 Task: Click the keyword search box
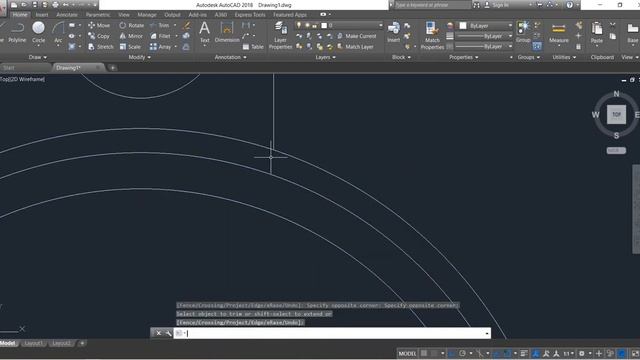point(433,5)
